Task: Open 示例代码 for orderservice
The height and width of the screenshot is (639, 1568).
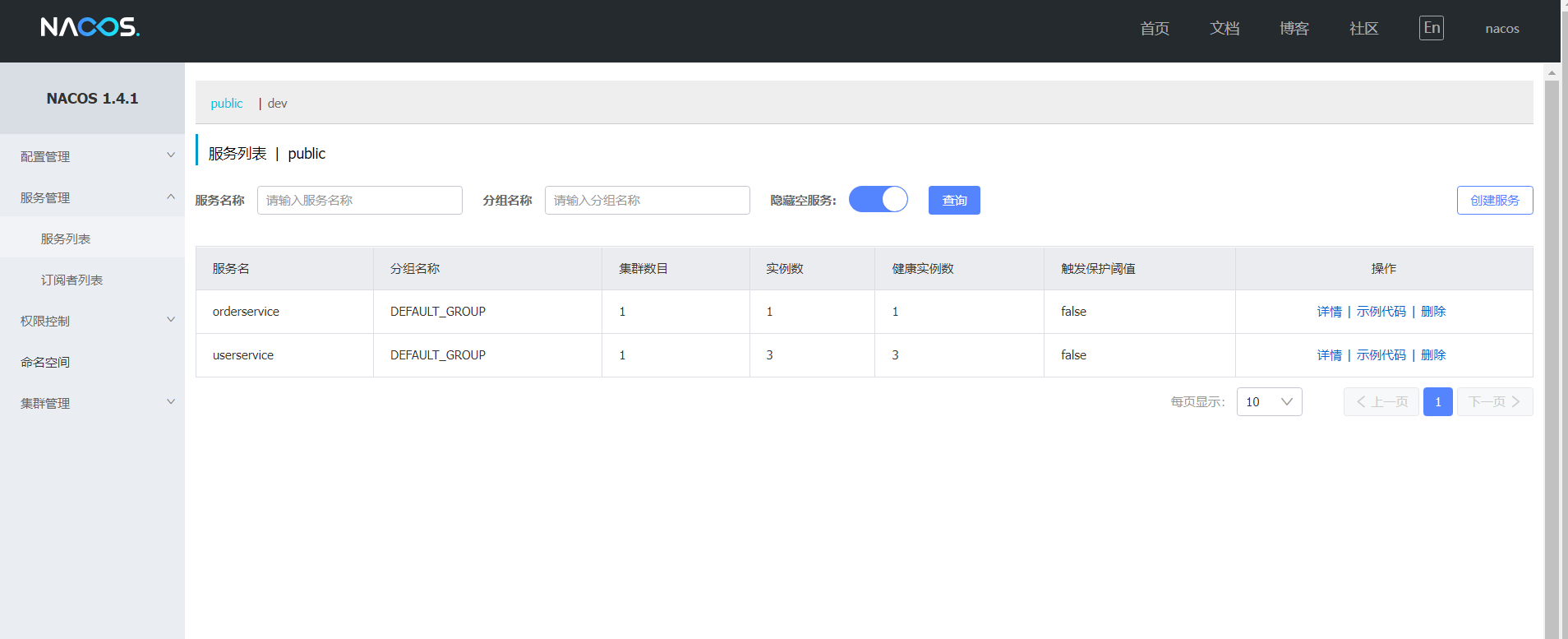Action: (x=1381, y=312)
